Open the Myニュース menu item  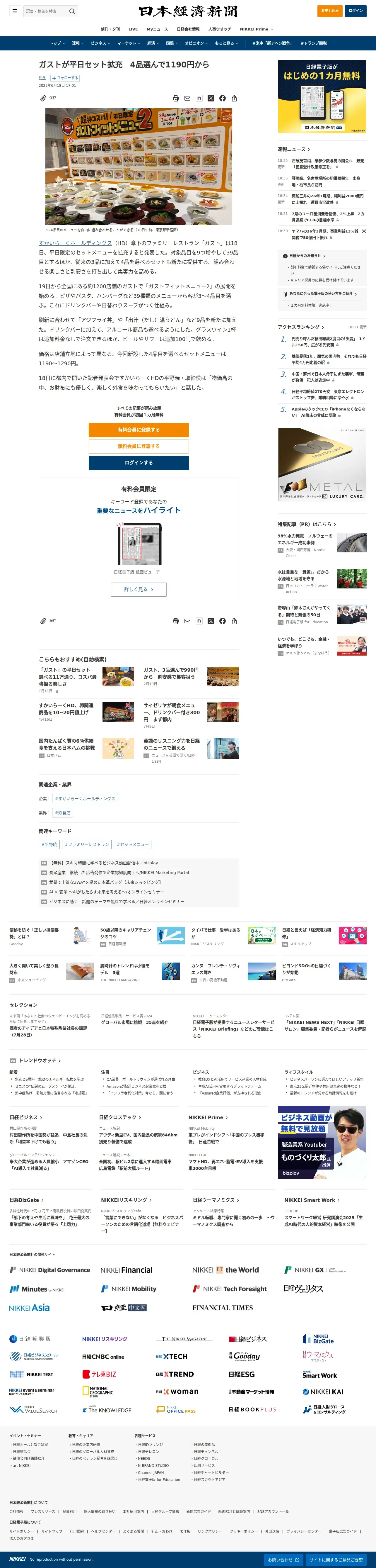[x=158, y=29]
